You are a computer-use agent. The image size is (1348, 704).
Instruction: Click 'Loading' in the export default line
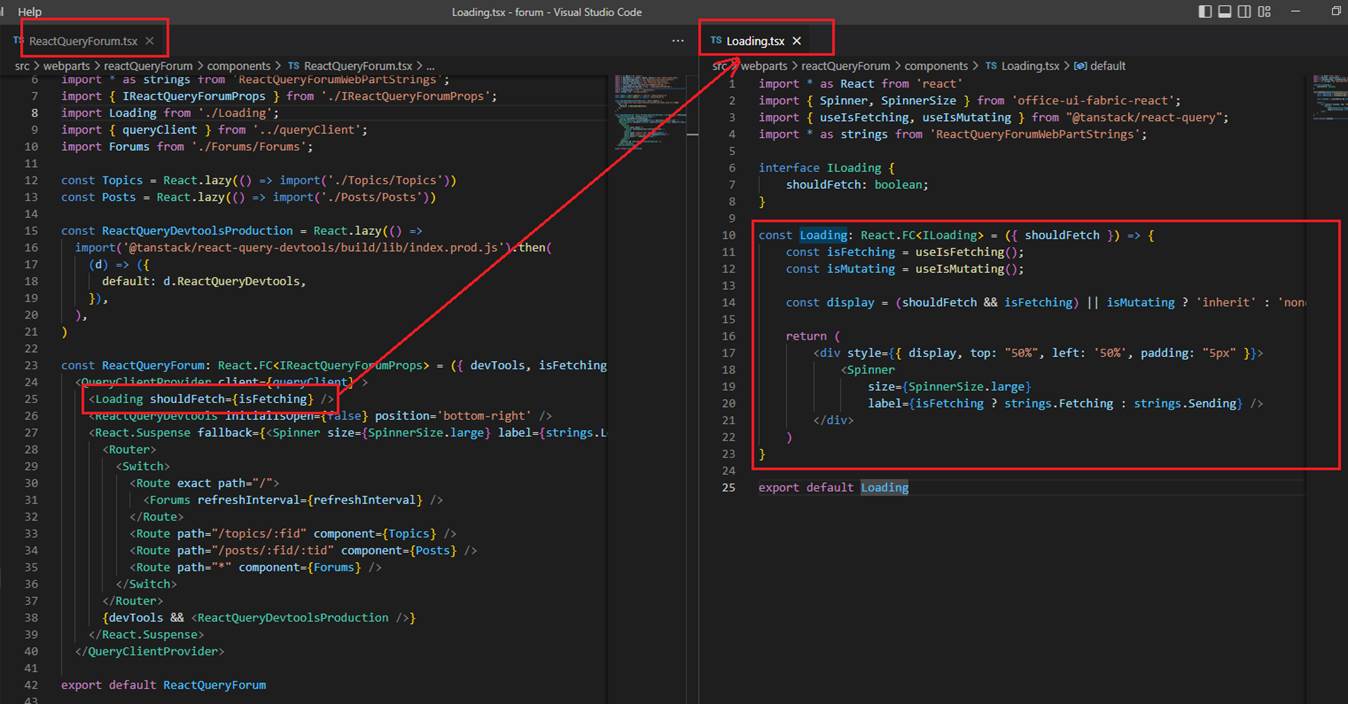[884, 487]
